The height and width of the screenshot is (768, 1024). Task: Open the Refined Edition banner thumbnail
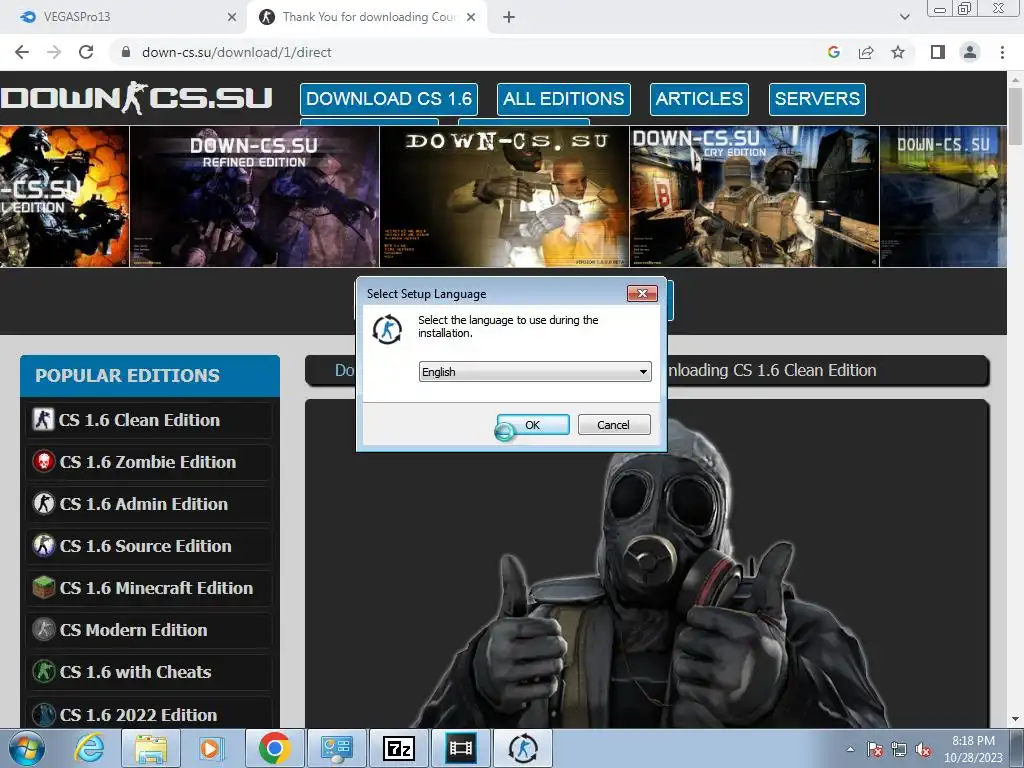255,197
